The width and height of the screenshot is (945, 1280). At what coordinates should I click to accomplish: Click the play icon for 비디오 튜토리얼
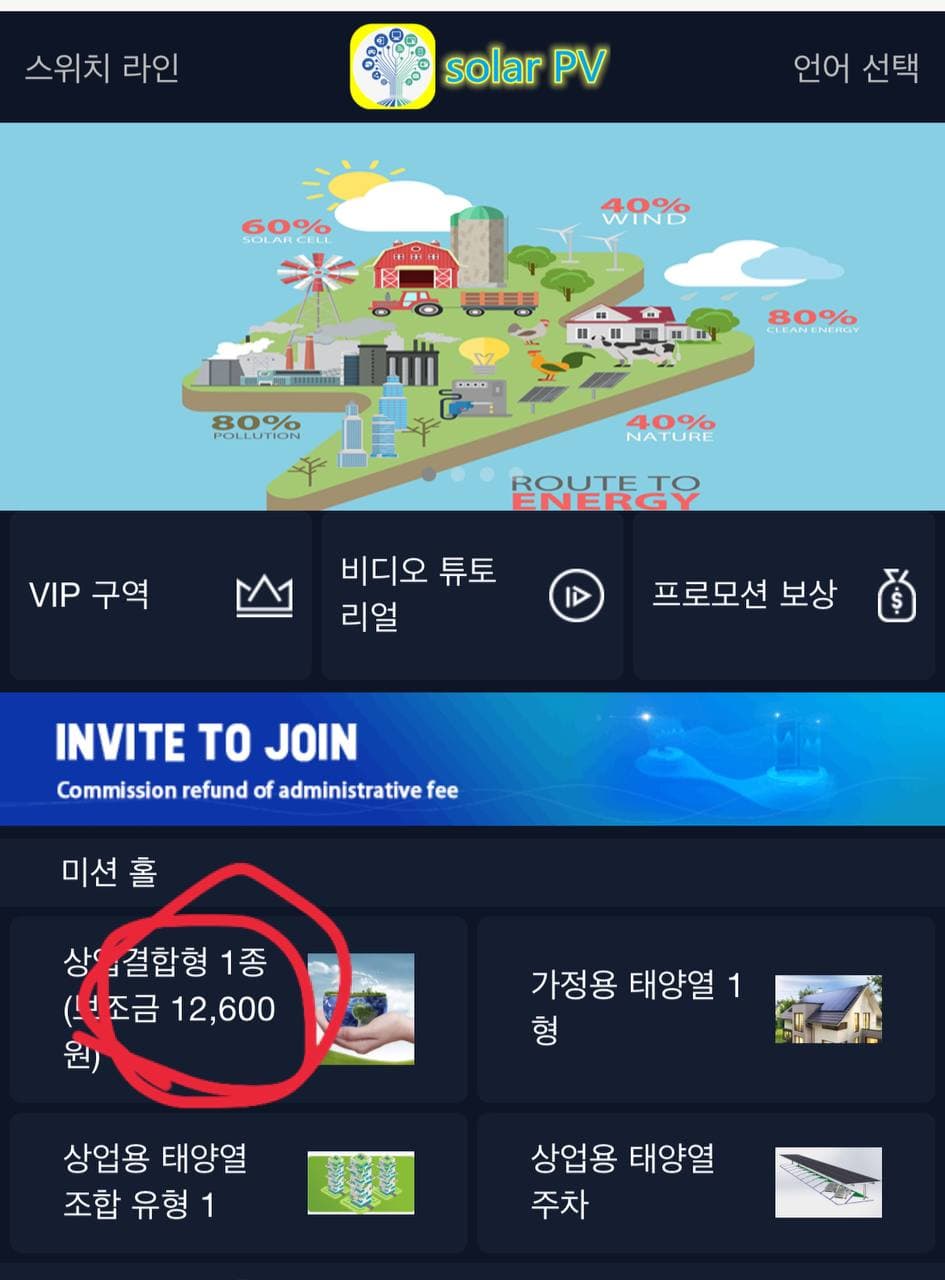[x=577, y=596]
